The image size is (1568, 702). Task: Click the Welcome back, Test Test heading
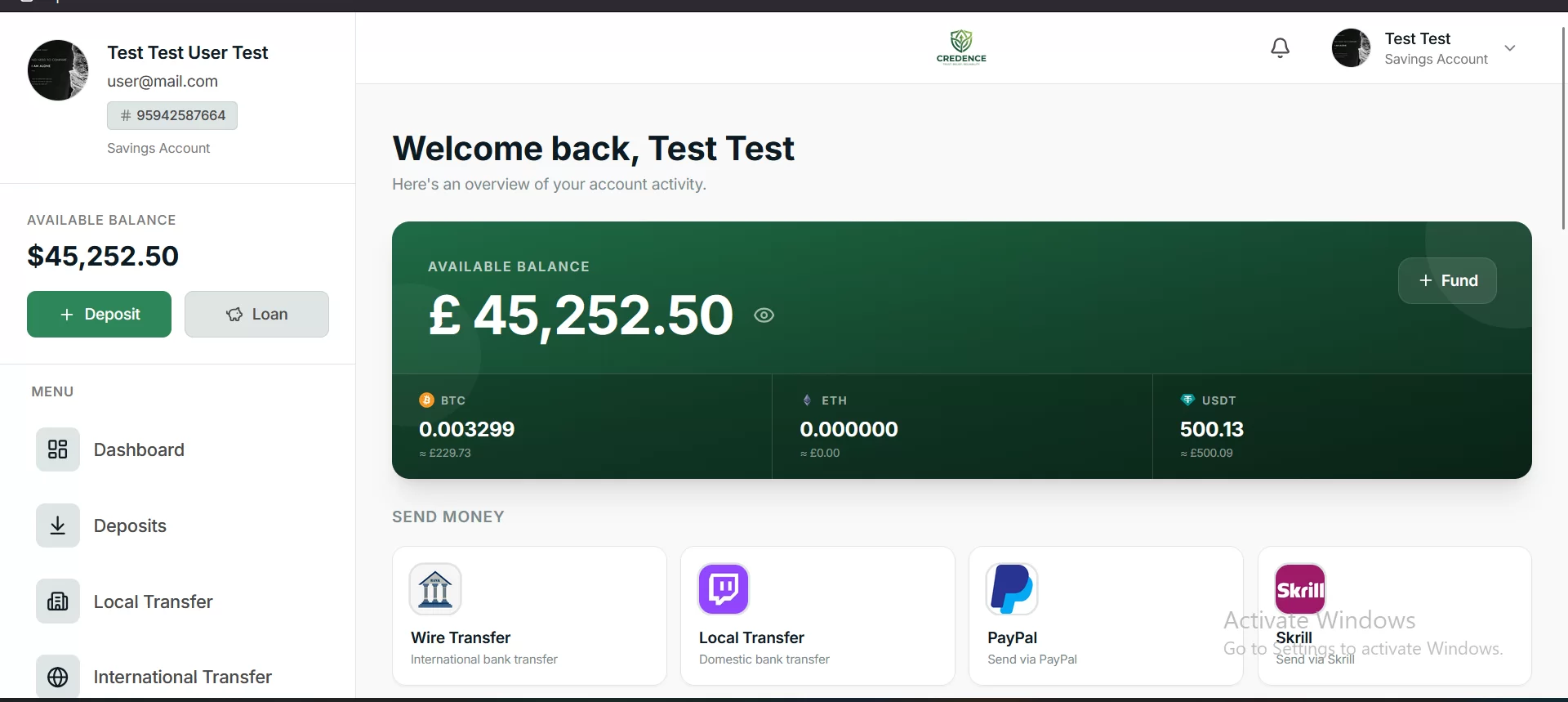(x=593, y=149)
